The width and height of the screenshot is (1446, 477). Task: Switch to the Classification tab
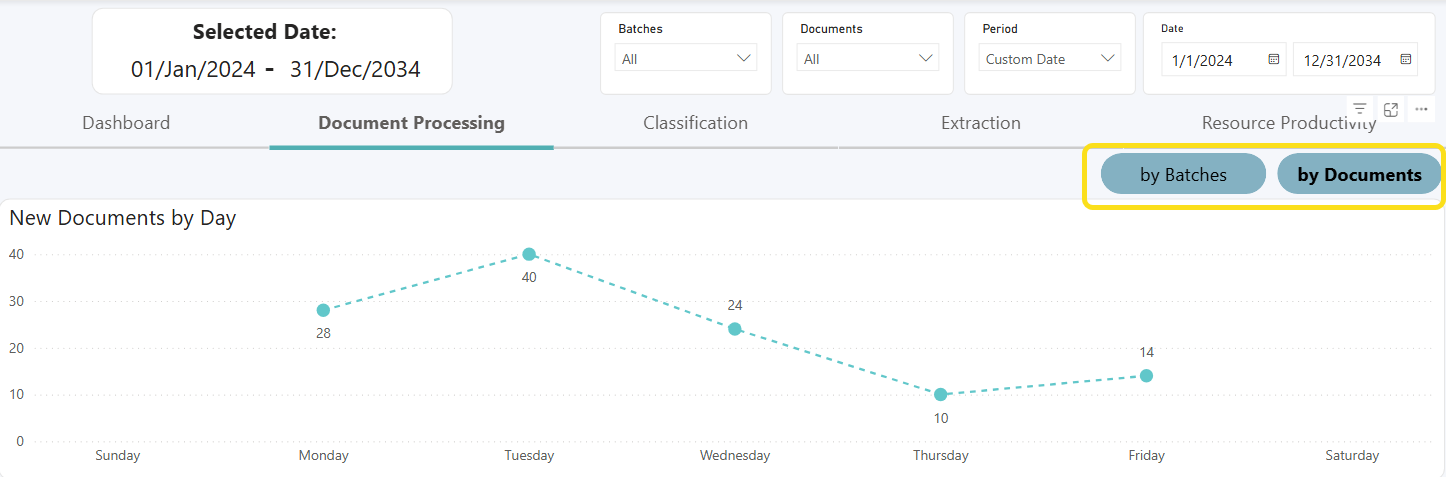pos(695,123)
